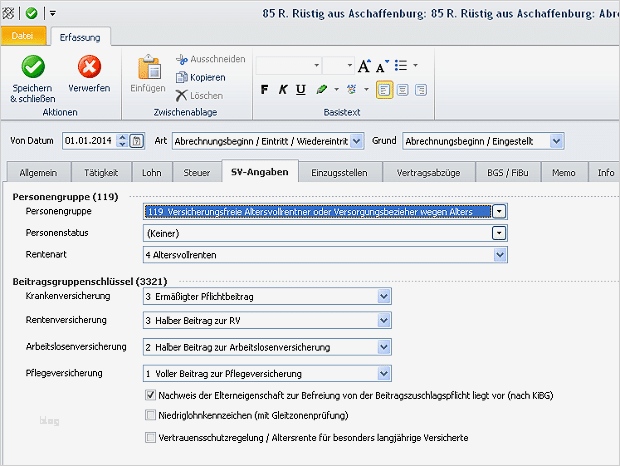This screenshot has height=466, width=620.
Task: Decrease font size with small A icon
Action: coord(382,66)
